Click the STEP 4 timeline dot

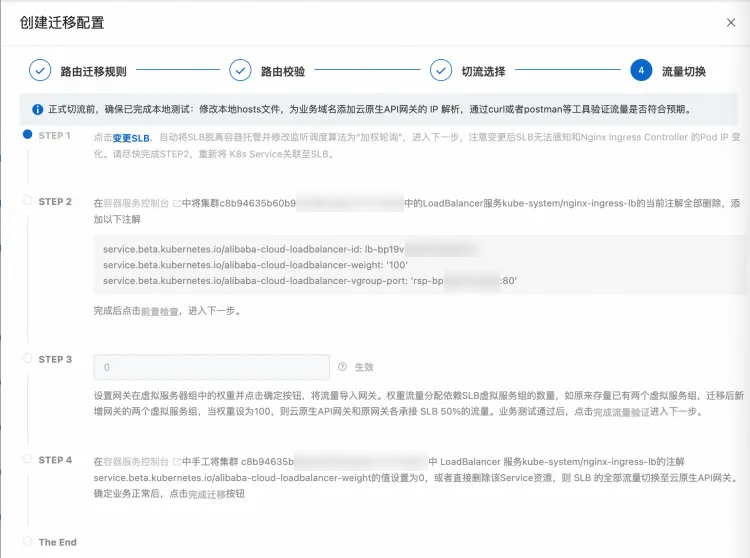click(28, 459)
